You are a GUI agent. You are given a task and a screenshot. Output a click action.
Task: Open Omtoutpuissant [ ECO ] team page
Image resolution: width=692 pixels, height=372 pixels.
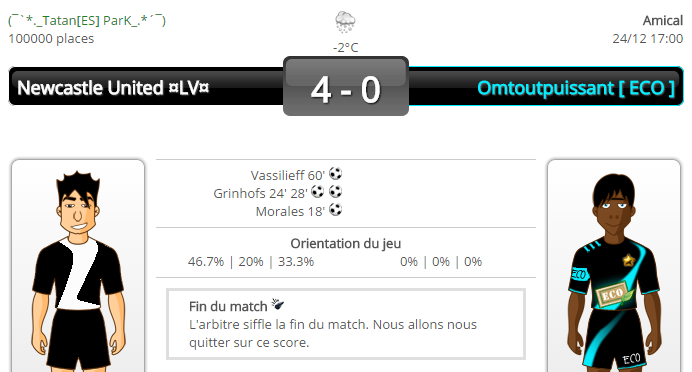(x=576, y=88)
